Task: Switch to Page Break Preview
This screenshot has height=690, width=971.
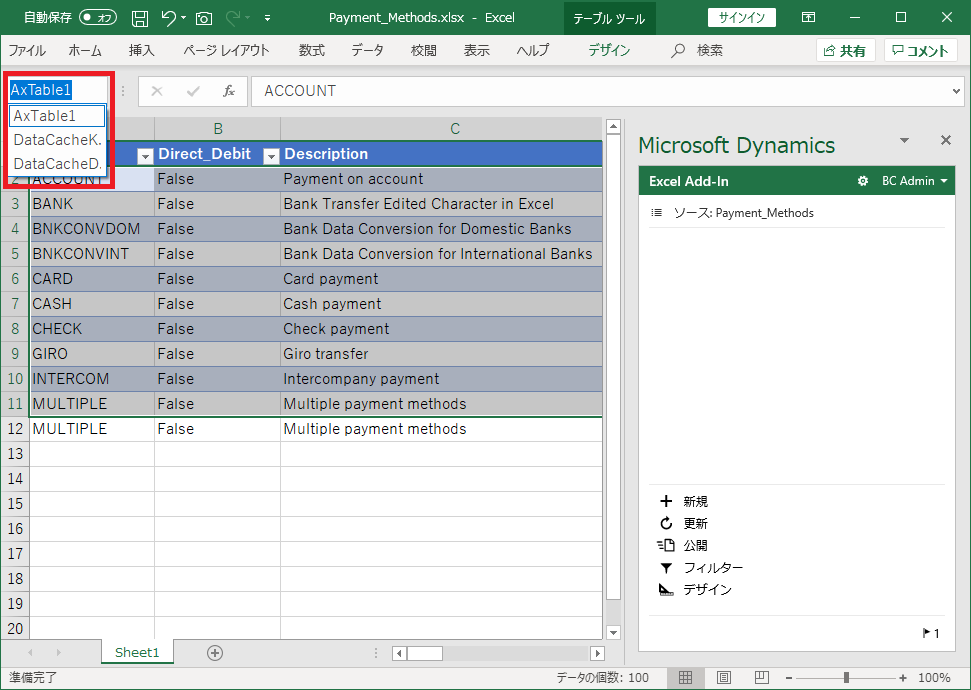Action: pos(762,678)
